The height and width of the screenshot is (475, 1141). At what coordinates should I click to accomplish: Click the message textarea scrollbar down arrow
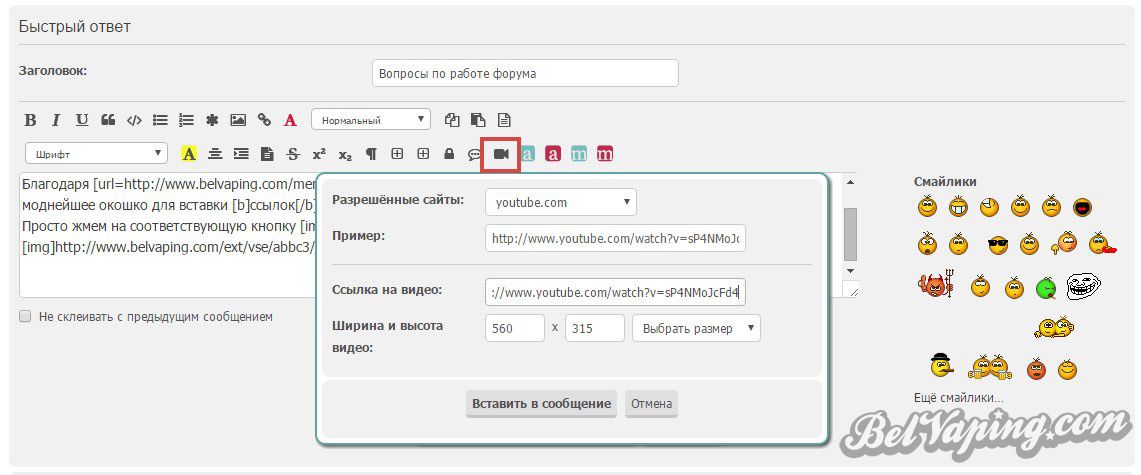coord(850,271)
